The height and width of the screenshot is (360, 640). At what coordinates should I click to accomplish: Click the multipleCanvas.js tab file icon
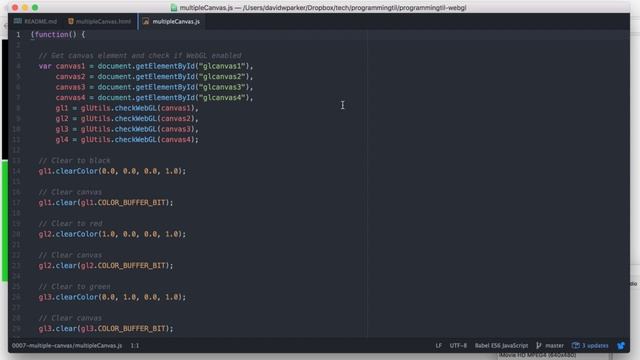[146, 21]
